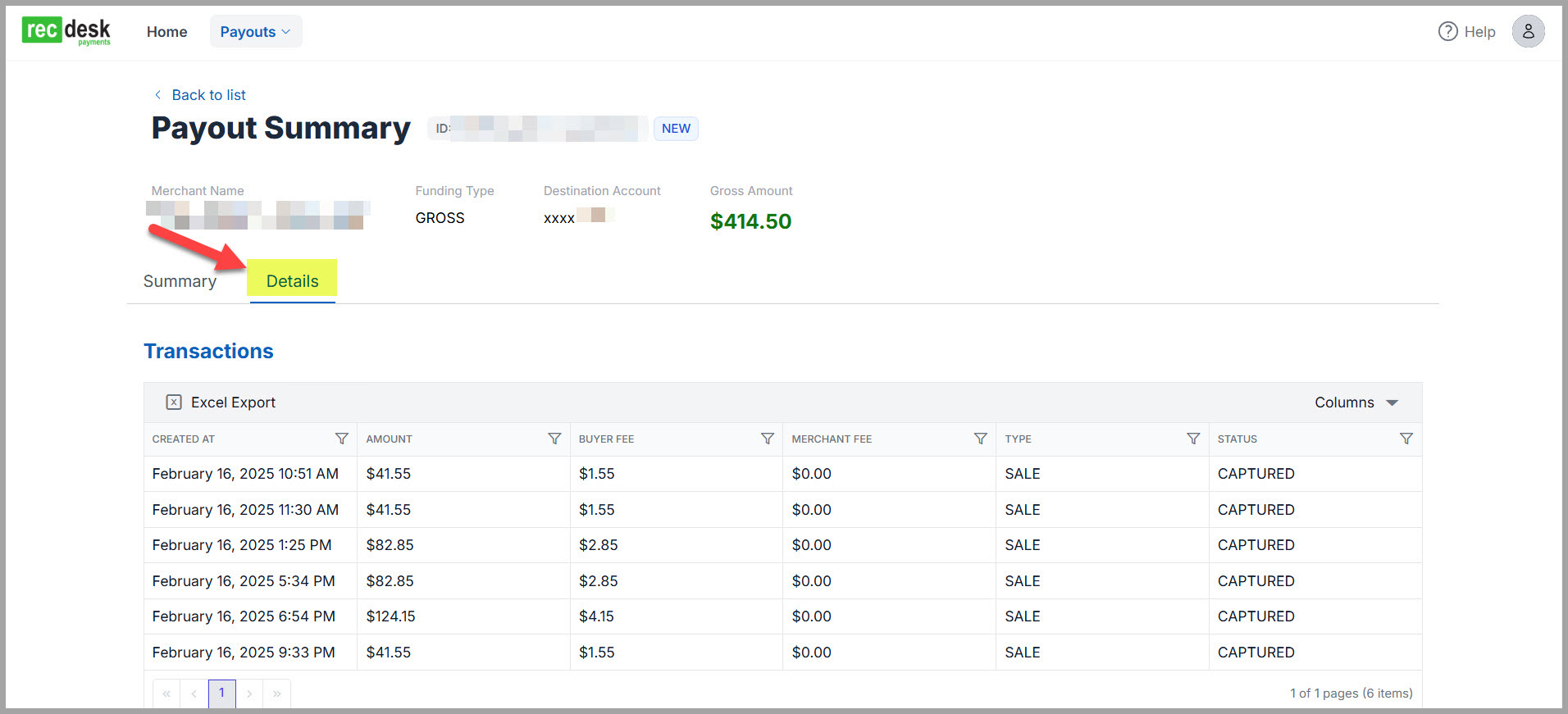Screen dimensions: 1568x714
Task: Switch to the Summary tab
Action: click(x=180, y=281)
